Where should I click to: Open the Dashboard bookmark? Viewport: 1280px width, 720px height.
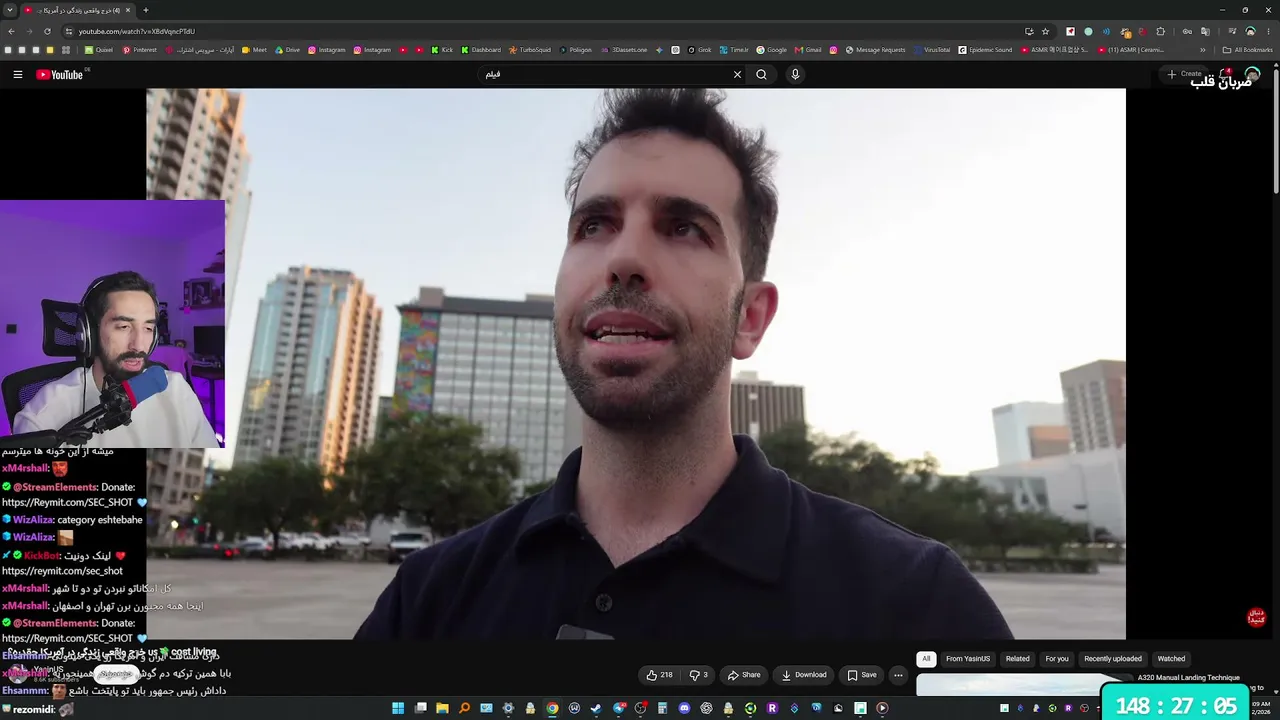[x=481, y=50]
